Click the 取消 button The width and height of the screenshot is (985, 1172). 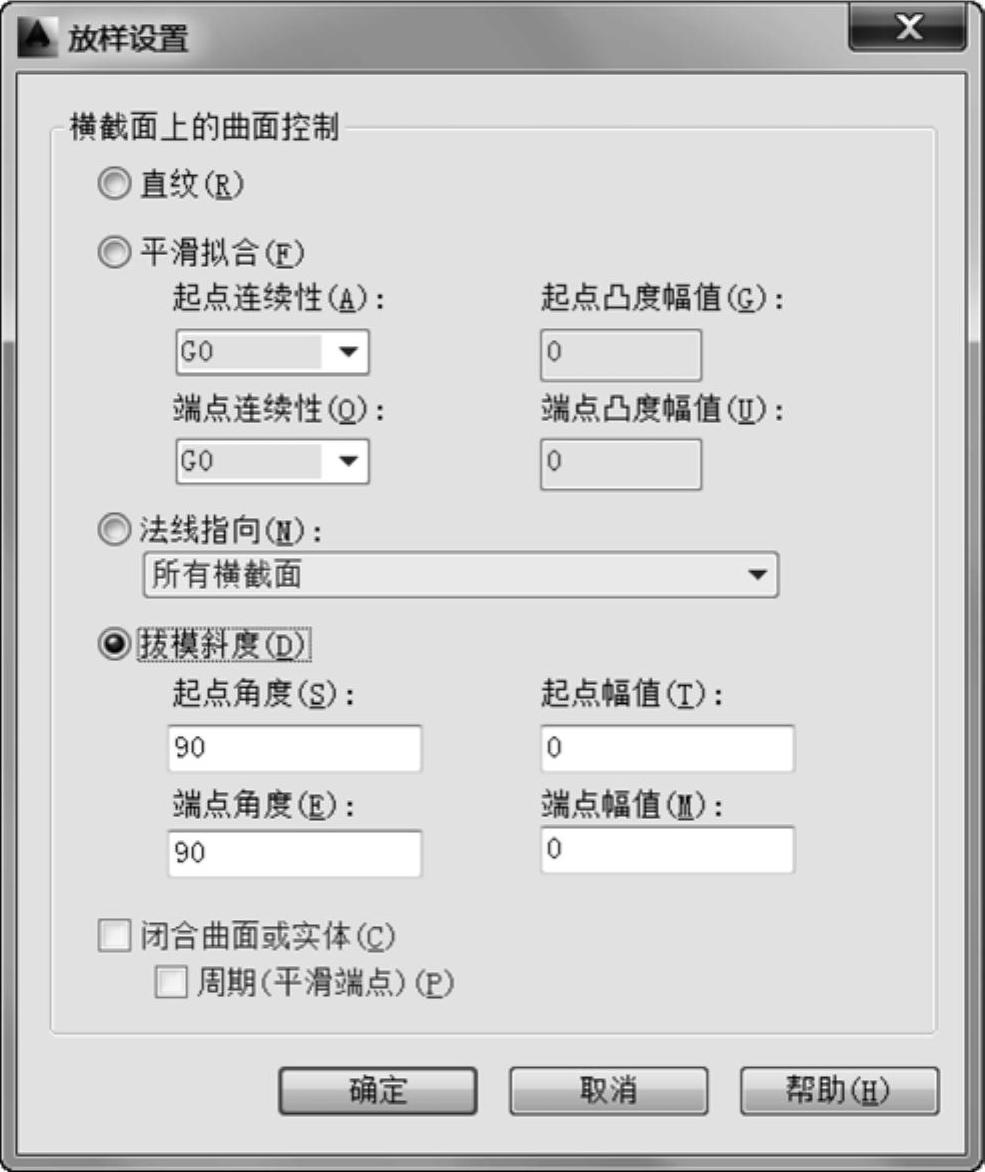pyautogui.click(x=608, y=1090)
